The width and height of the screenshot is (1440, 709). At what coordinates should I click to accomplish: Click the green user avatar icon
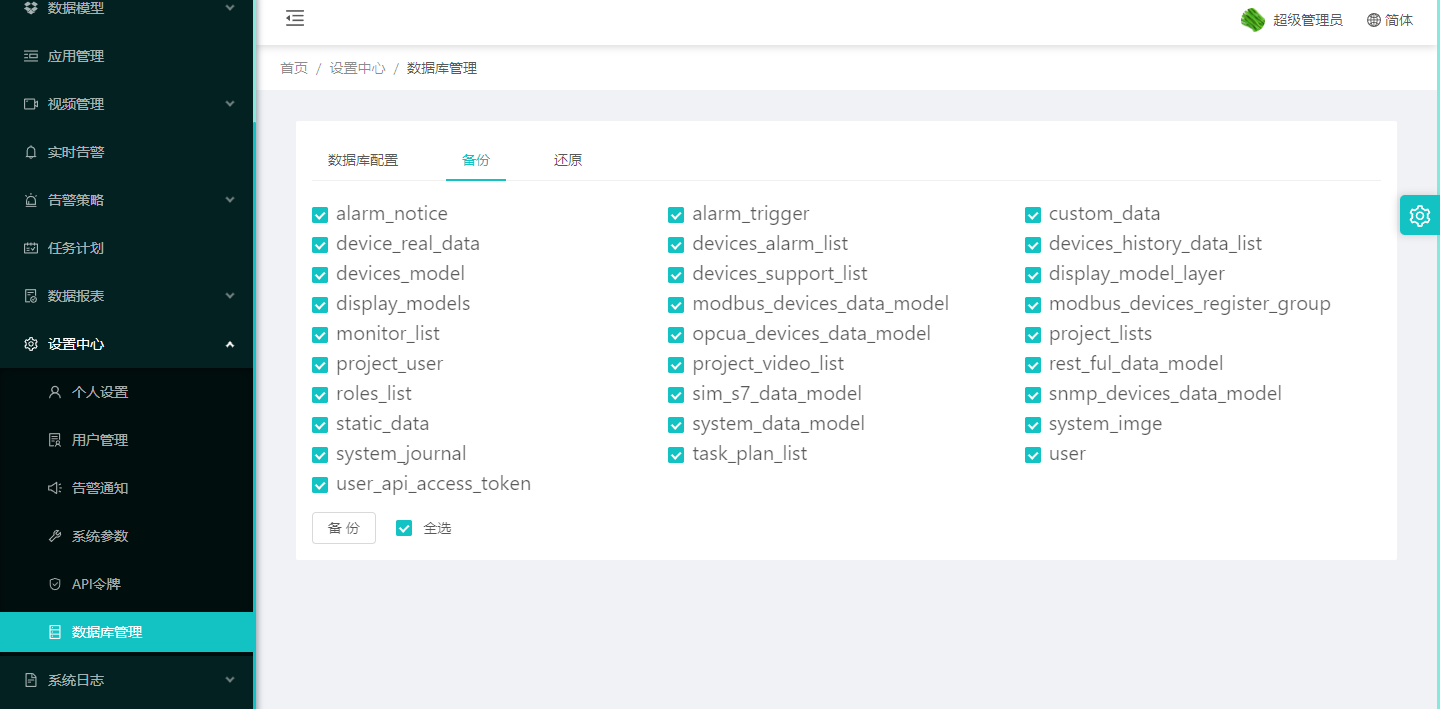point(1252,20)
